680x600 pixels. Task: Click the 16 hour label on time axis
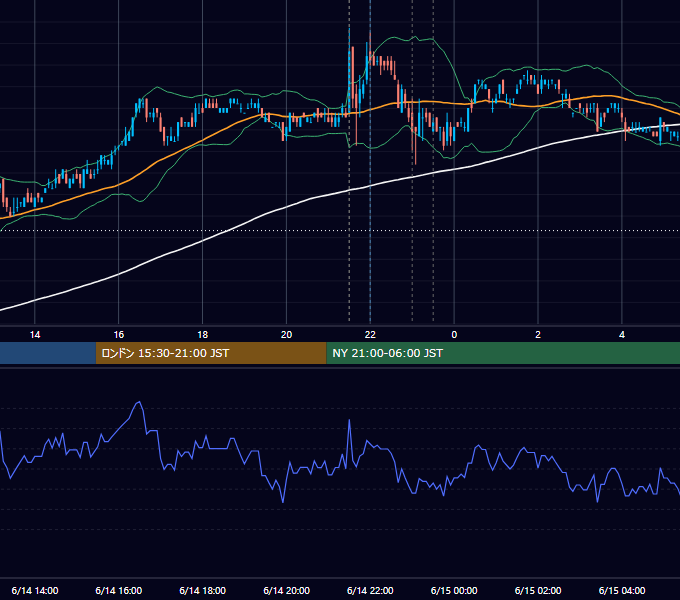[x=118, y=335]
